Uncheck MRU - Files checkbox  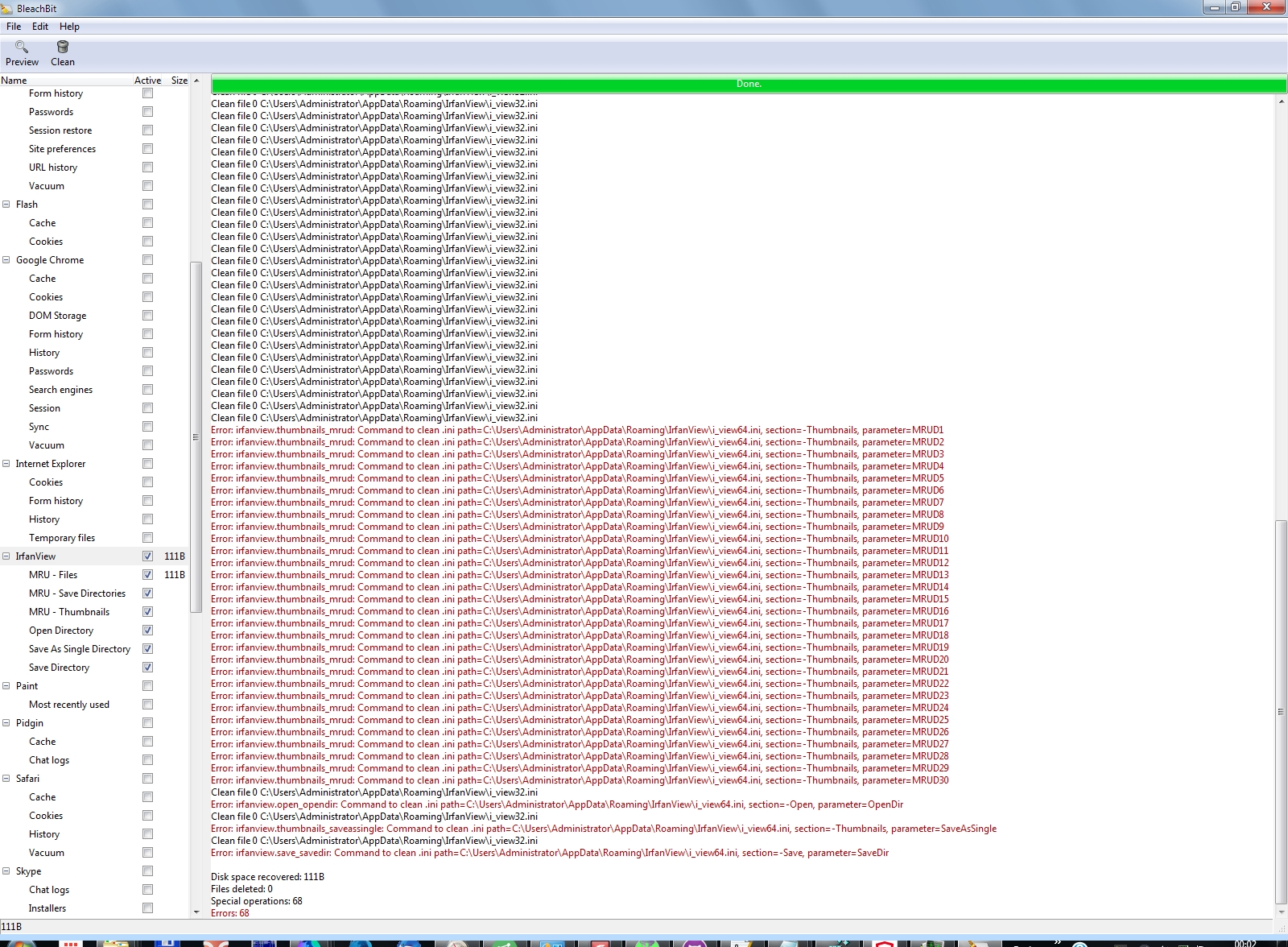click(x=147, y=575)
